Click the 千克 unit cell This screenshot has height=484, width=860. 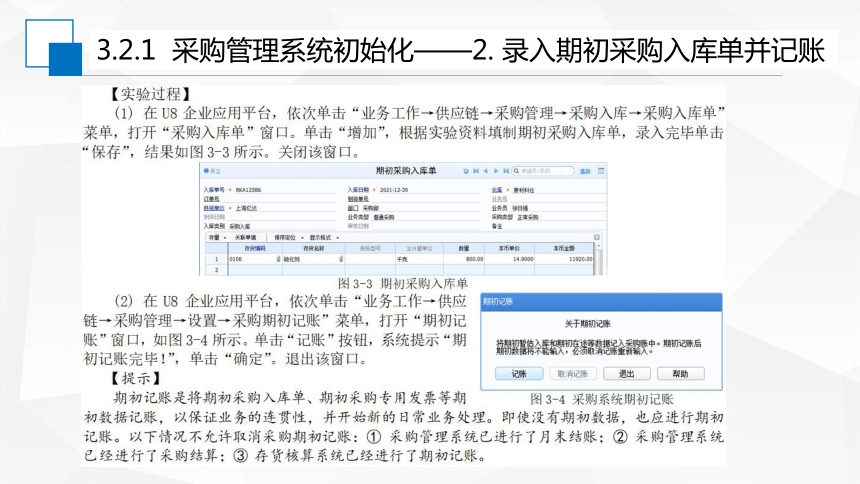pos(420,259)
